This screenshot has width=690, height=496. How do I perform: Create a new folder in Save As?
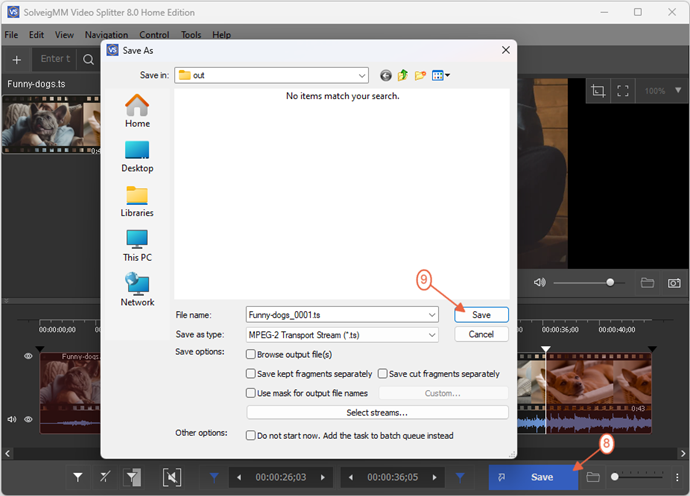tap(420, 76)
